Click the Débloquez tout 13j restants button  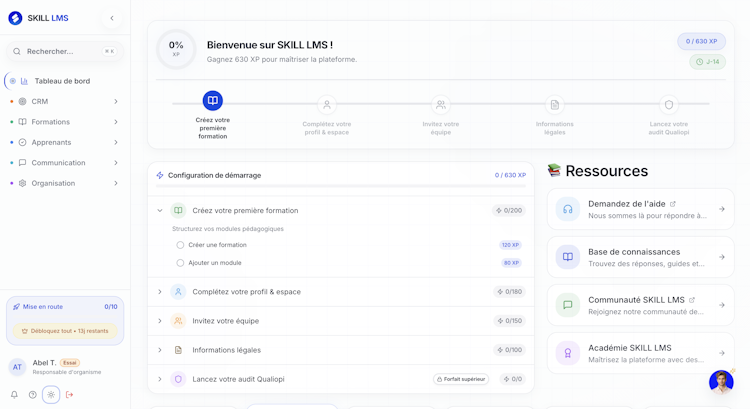click(65, 331)
